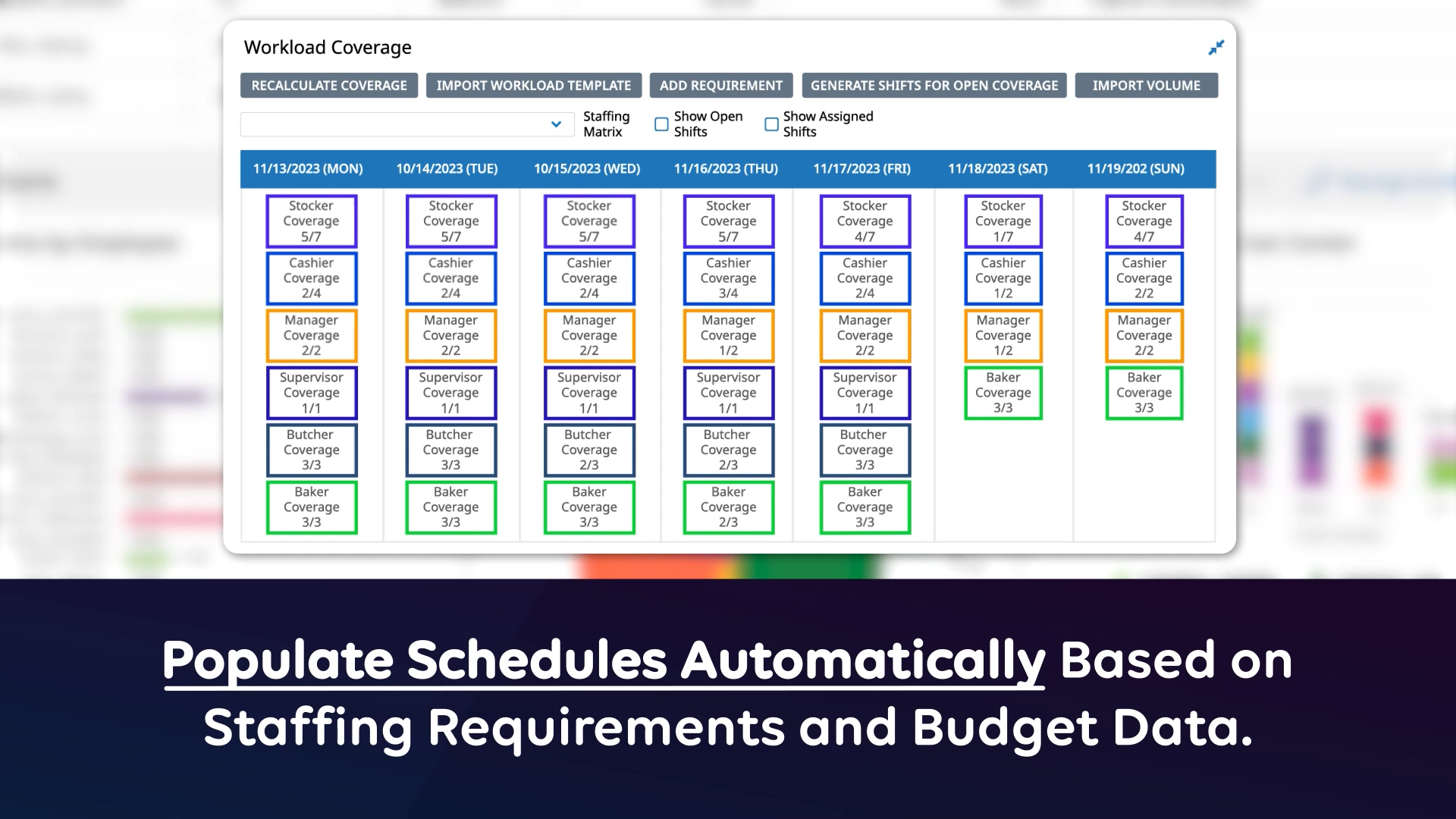The image size is (1456, 819).
Task: Select Saturday Manager Coverage 1/2 tile
Action: [1003, 335]
